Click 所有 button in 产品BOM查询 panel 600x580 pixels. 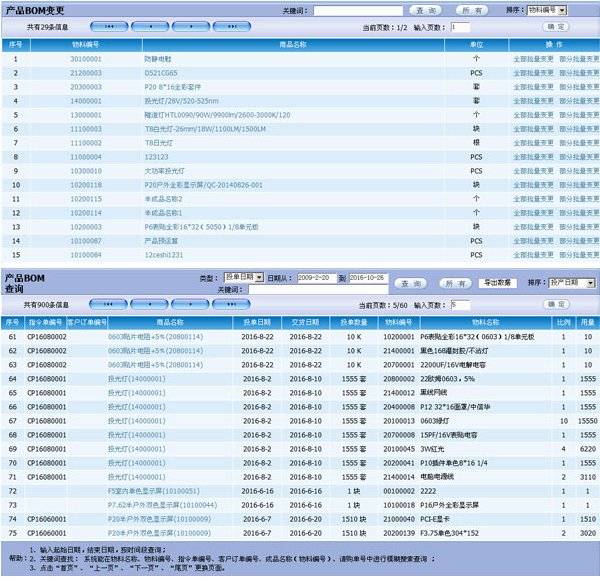pyautogui.click(x=455, y=283)
